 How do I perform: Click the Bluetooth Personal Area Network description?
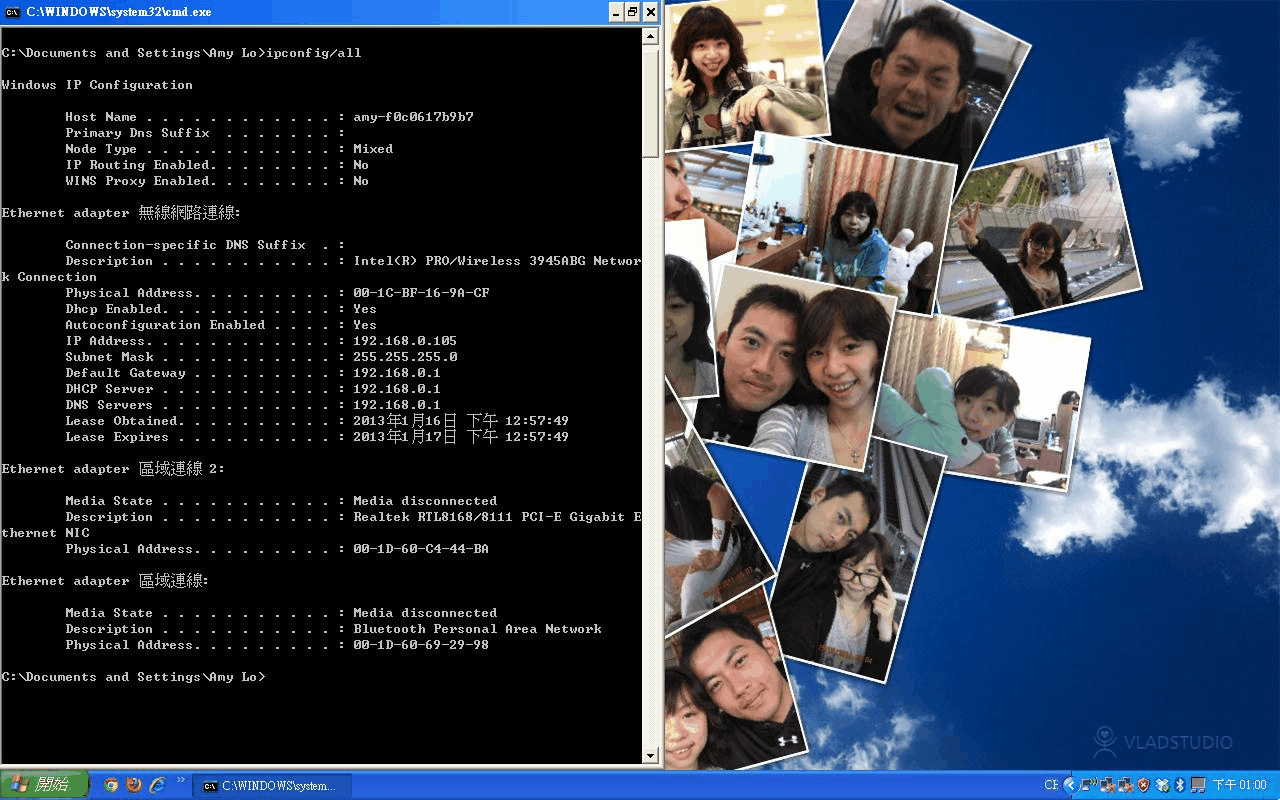477,629
